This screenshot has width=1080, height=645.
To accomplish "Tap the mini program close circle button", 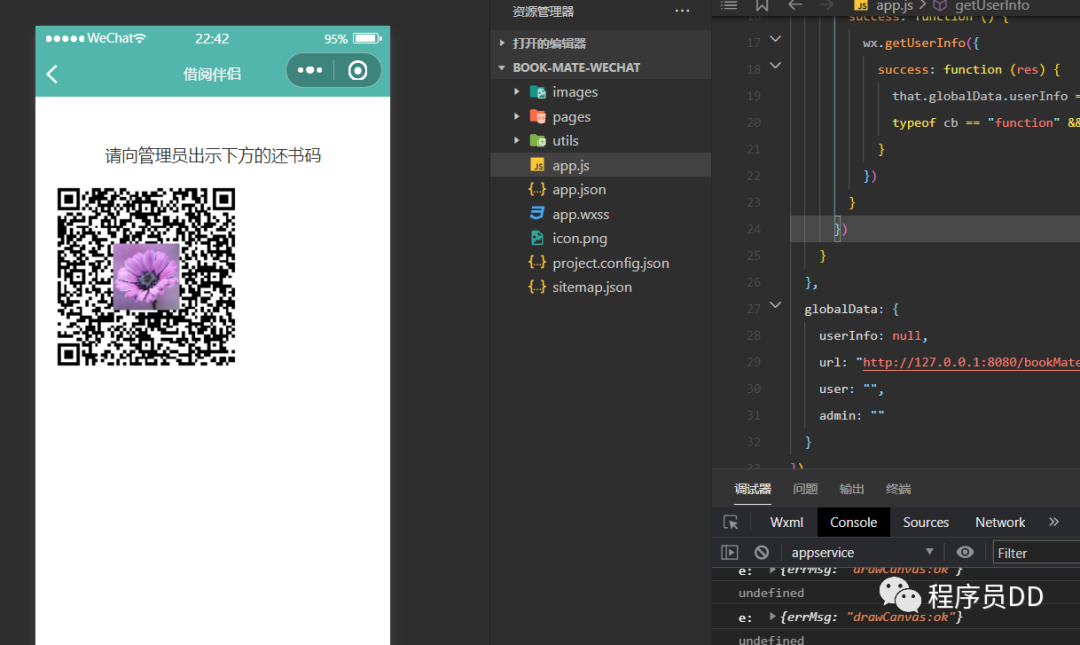I will click(x=357, y=70).
